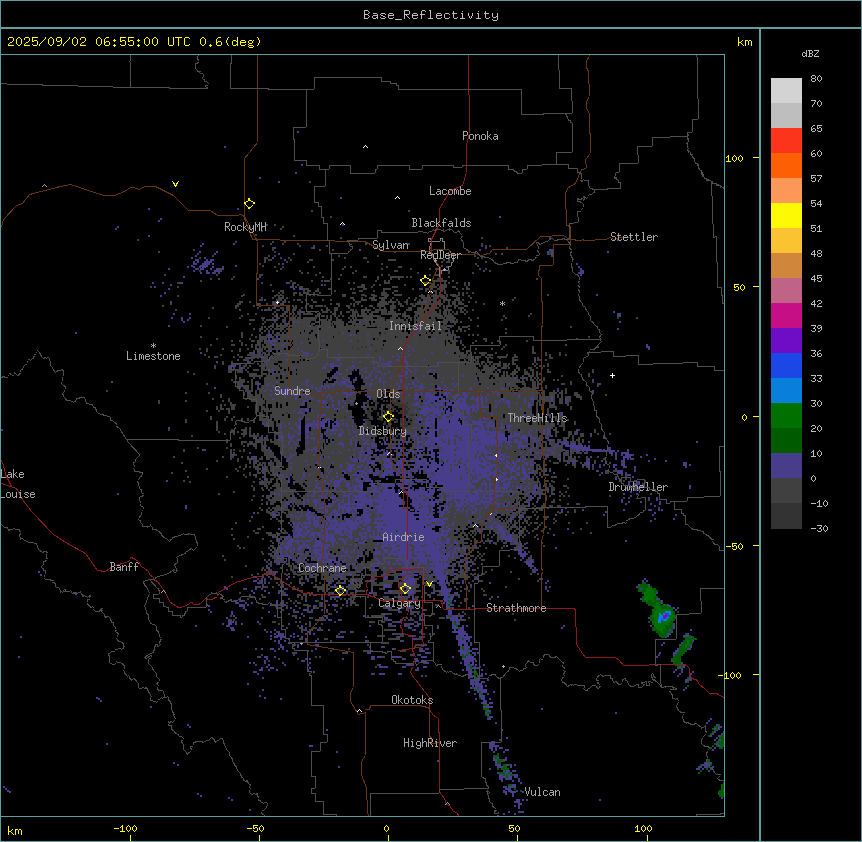Click the Lacombe label
This screenshot has height=842, width=862.
click(450, 191)
